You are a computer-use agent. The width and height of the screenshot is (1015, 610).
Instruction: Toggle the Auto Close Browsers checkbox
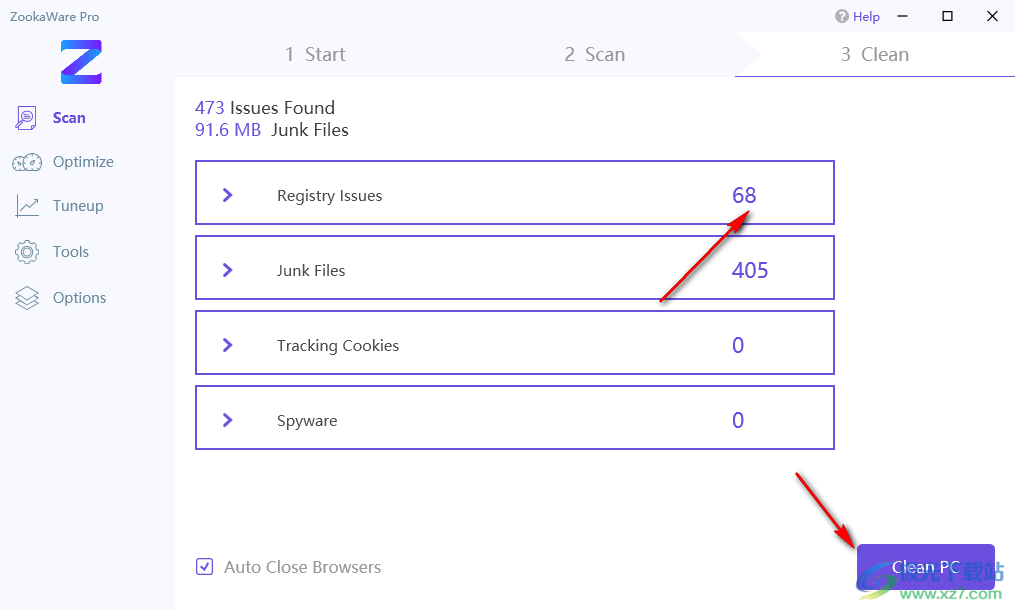click(204, 567)
